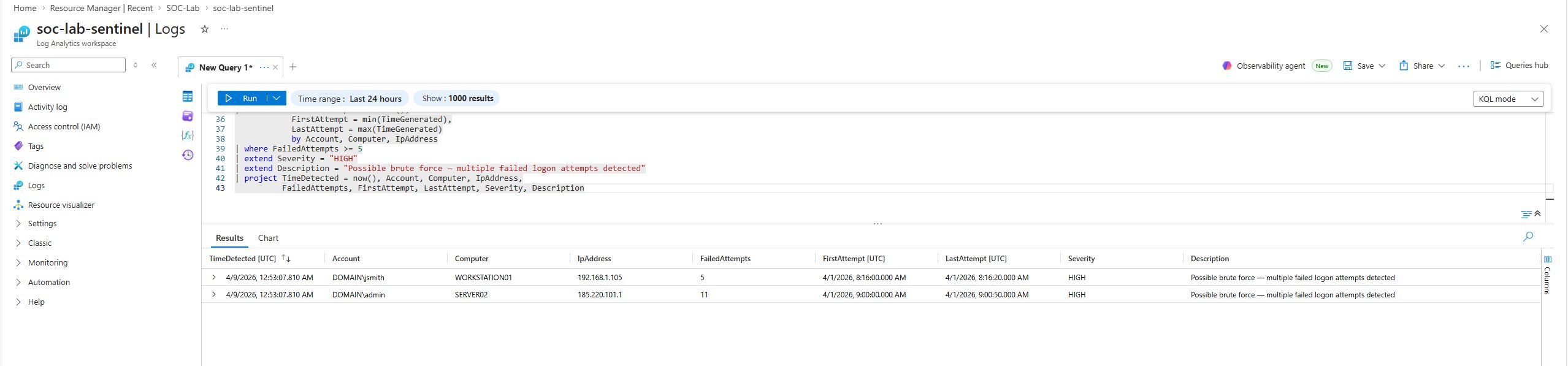Collapse the left navigation menu with double chevron

click(154, 65)
